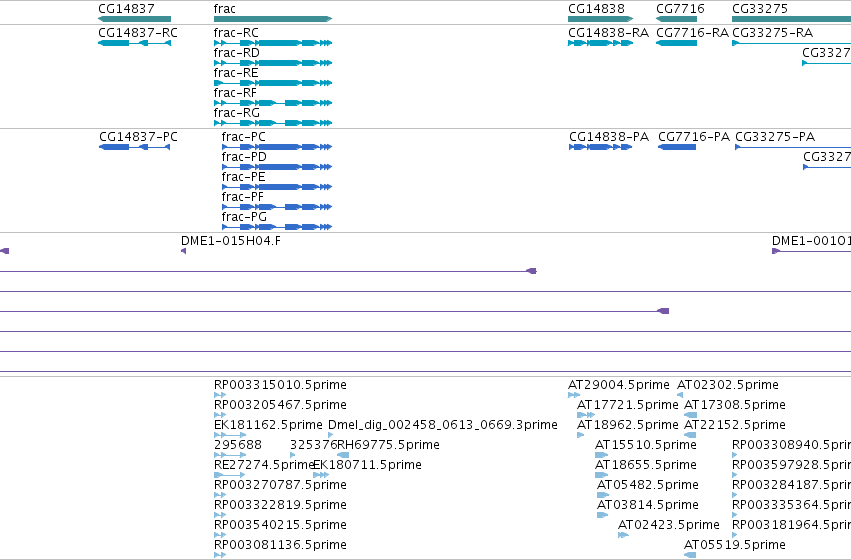
Task: Select the EK181162.5prime EST label
Action: tap(268, 425)
